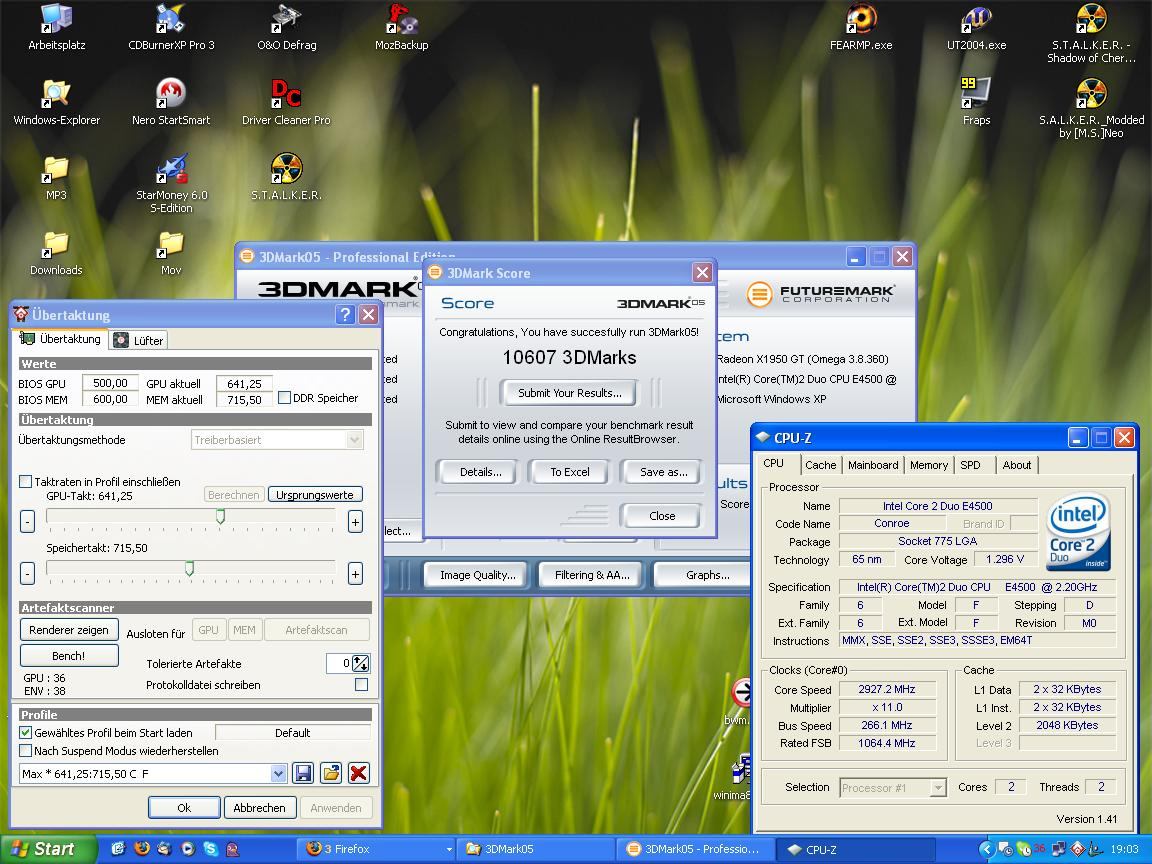Enable the DDR Speicher checkbox
The image size is (1152, 864).
[x=284, y=397]
